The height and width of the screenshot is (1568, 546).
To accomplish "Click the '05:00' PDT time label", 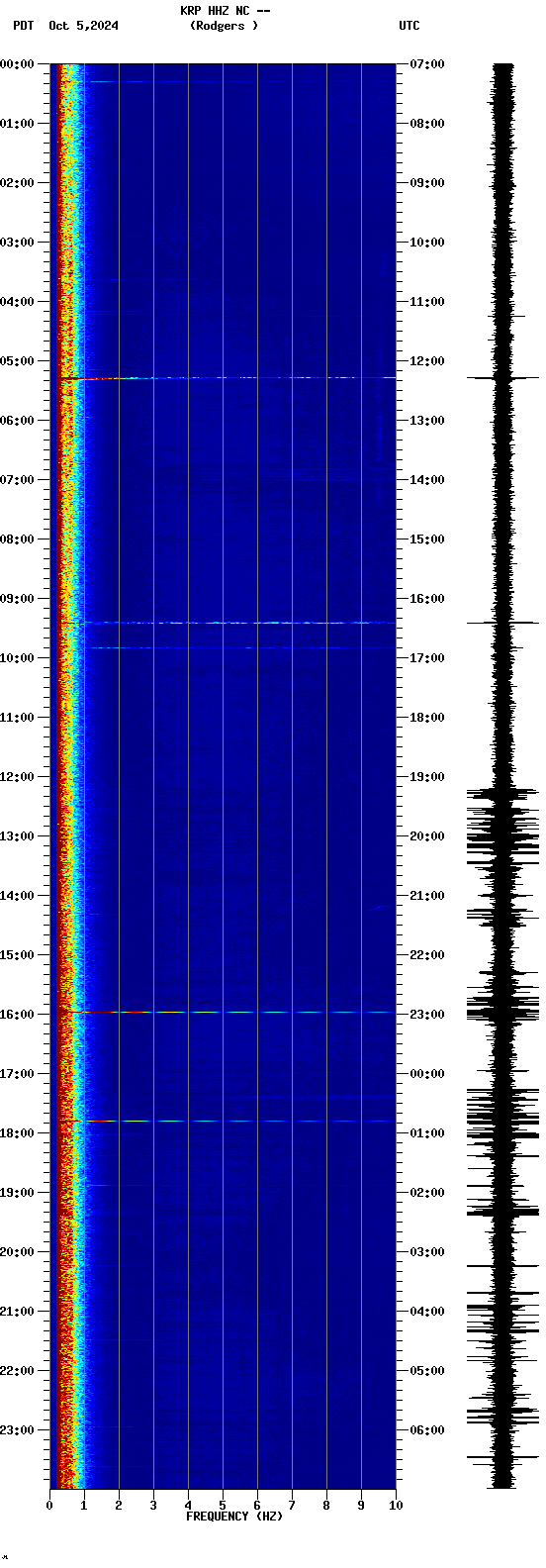I will [x=17, y=361].
